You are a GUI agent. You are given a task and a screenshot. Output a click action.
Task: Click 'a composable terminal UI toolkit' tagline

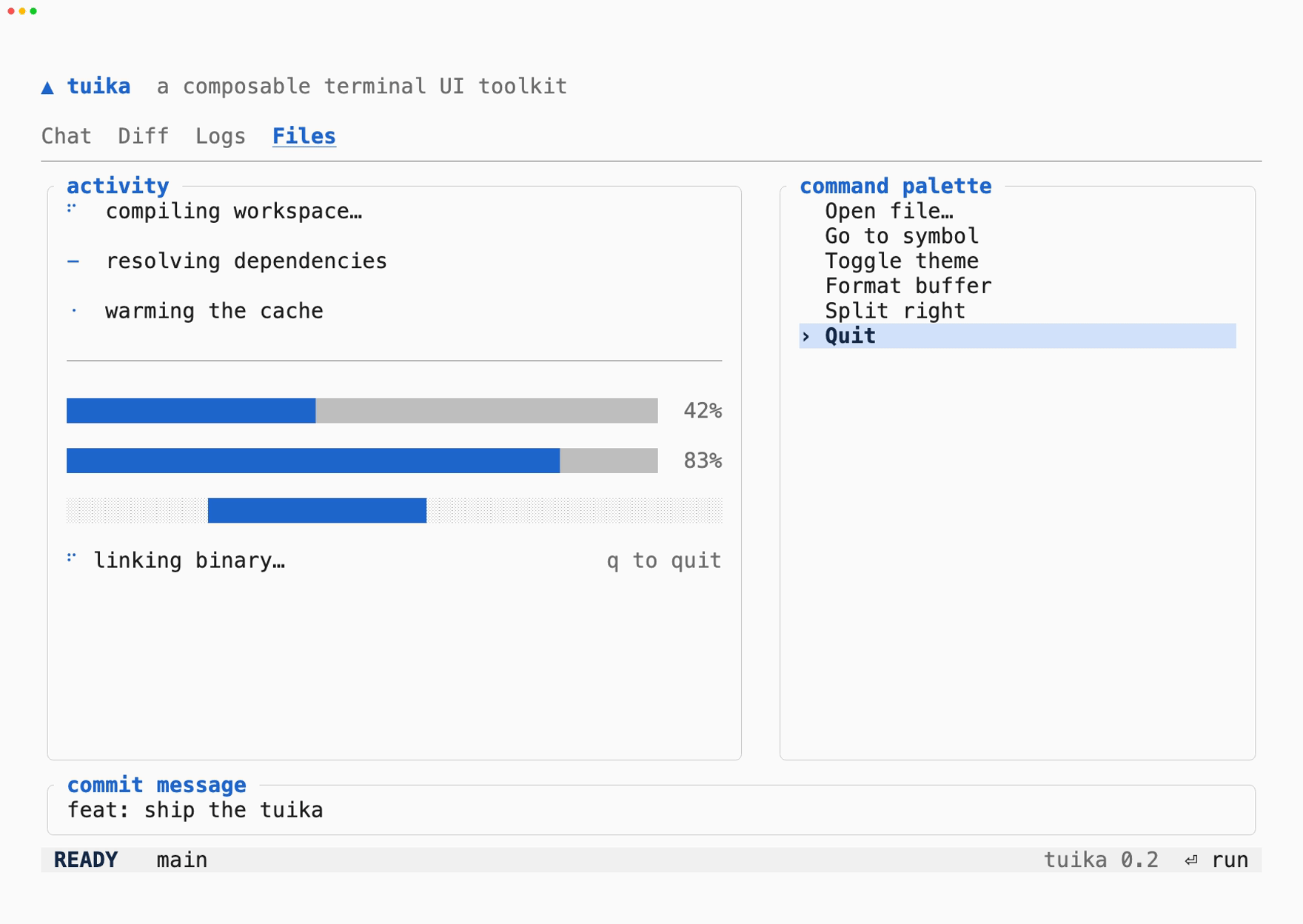coord(362,87)
